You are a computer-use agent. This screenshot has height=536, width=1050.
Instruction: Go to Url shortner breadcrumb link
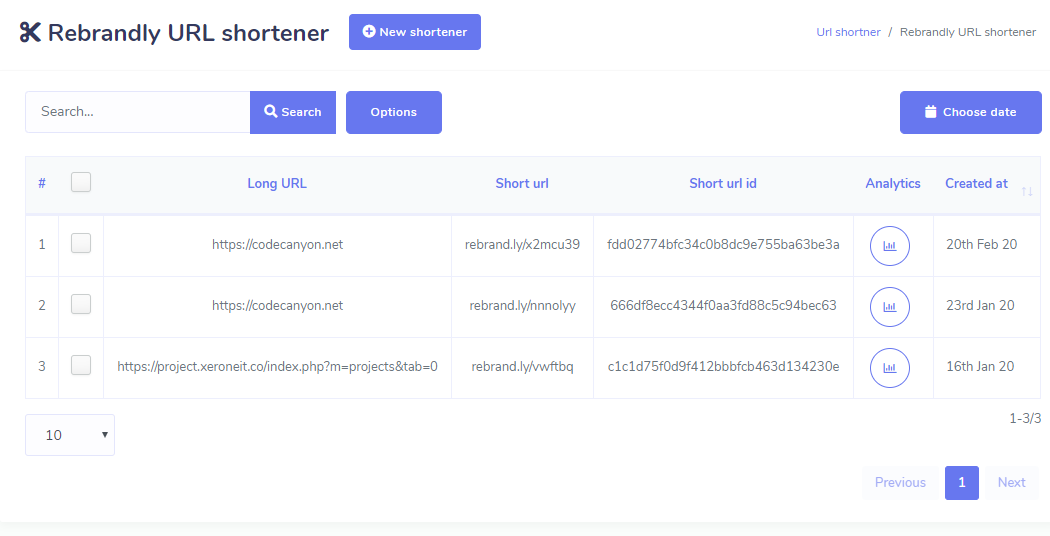pos(848,32)
